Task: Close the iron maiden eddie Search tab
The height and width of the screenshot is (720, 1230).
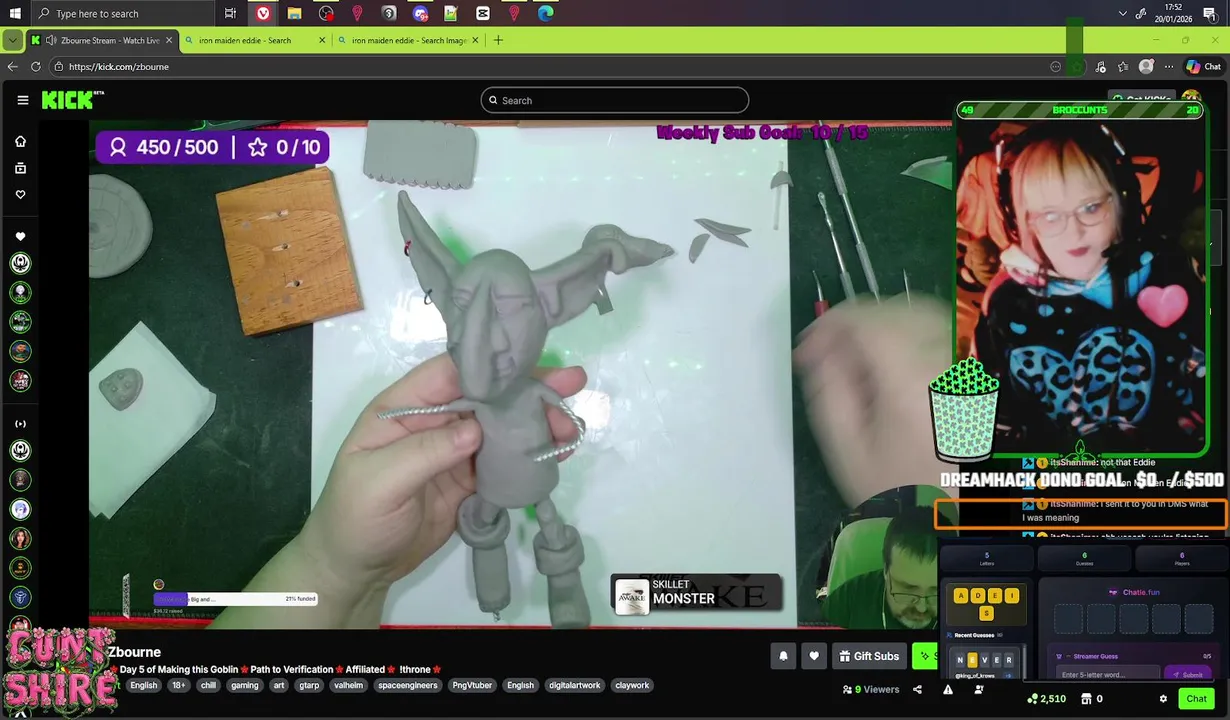Action: (x=322, y=40)
